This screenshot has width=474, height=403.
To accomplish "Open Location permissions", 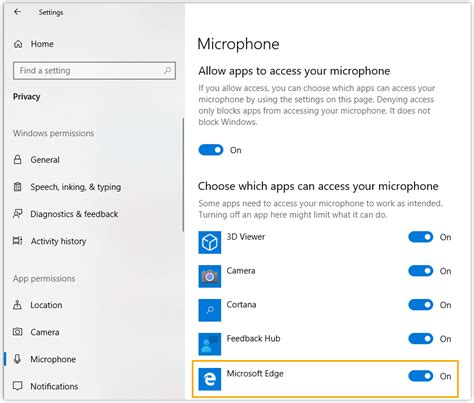I will tap(46, 305).
